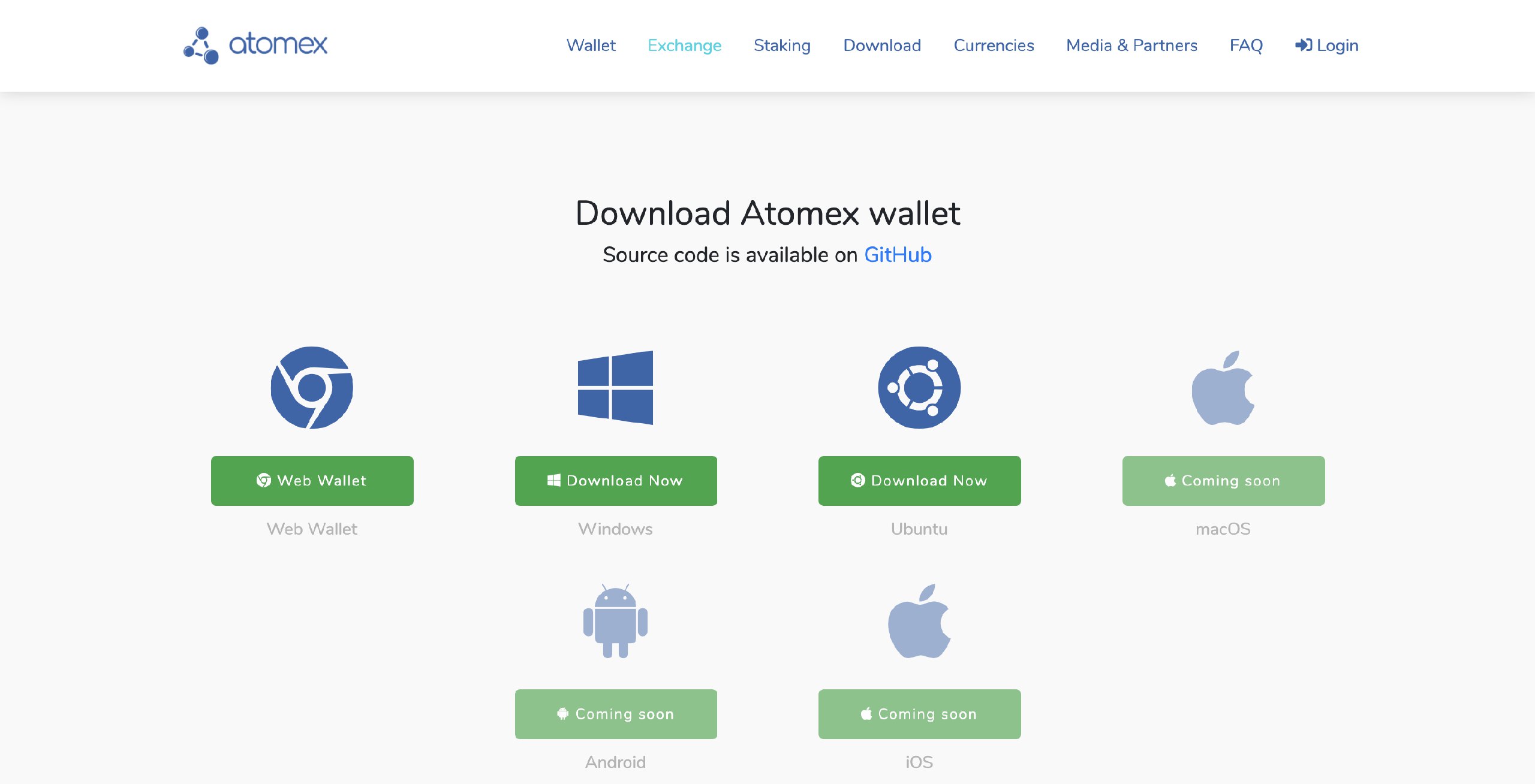Click the macOS caption label
The width and height of the screenshot is (1535, 784).
pos(1223,529)
